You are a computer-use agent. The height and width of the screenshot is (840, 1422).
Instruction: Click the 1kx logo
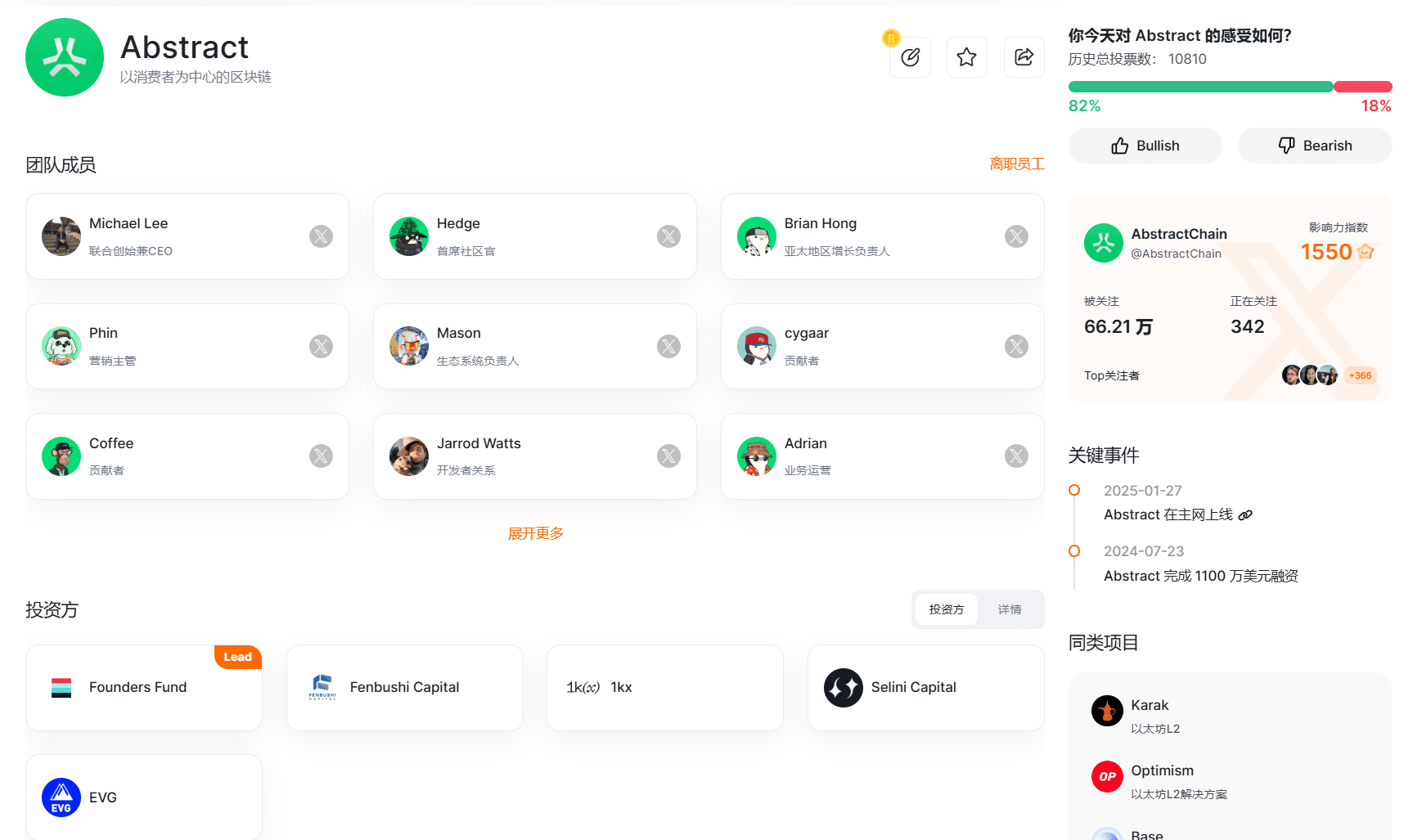tap(583, 688)
